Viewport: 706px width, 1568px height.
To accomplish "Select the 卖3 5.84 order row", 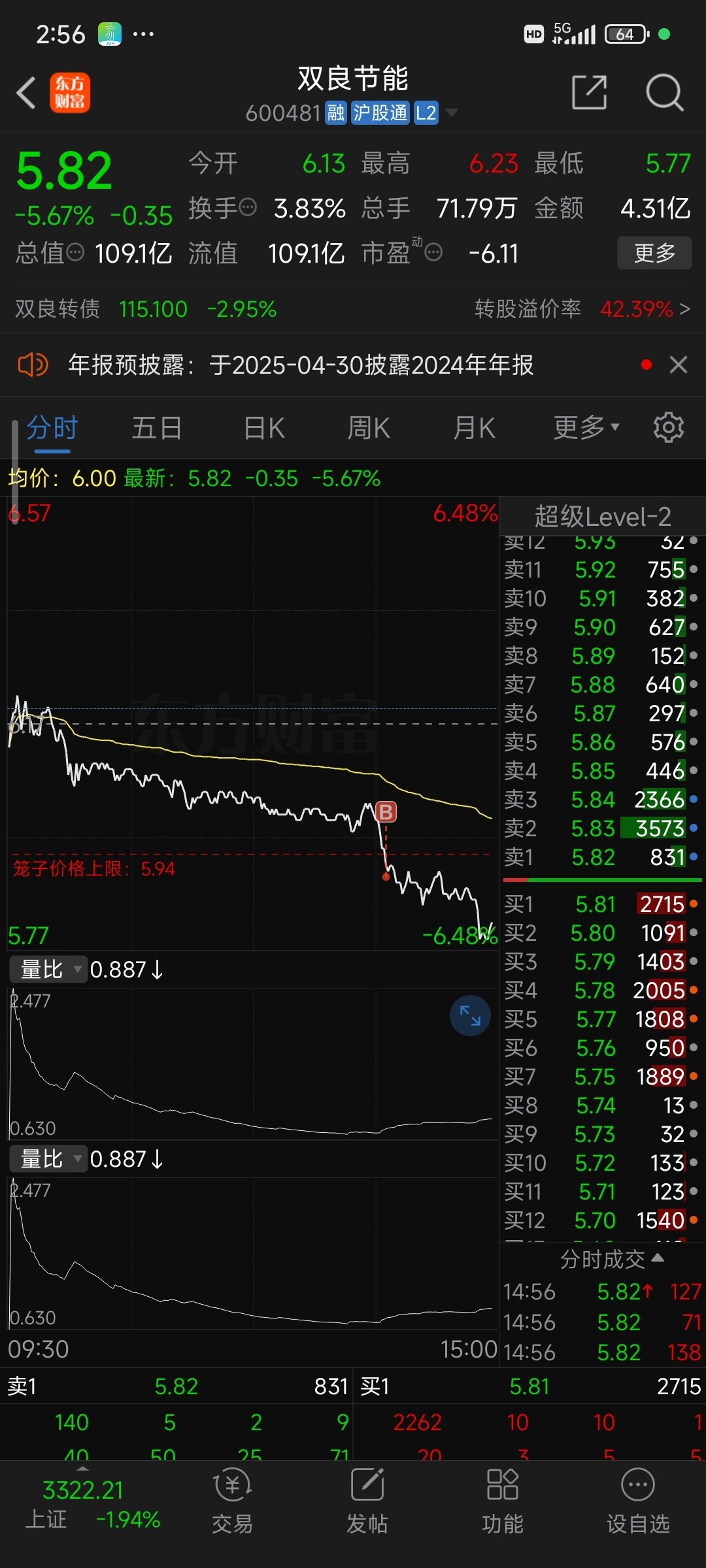I will coord(602,800).
